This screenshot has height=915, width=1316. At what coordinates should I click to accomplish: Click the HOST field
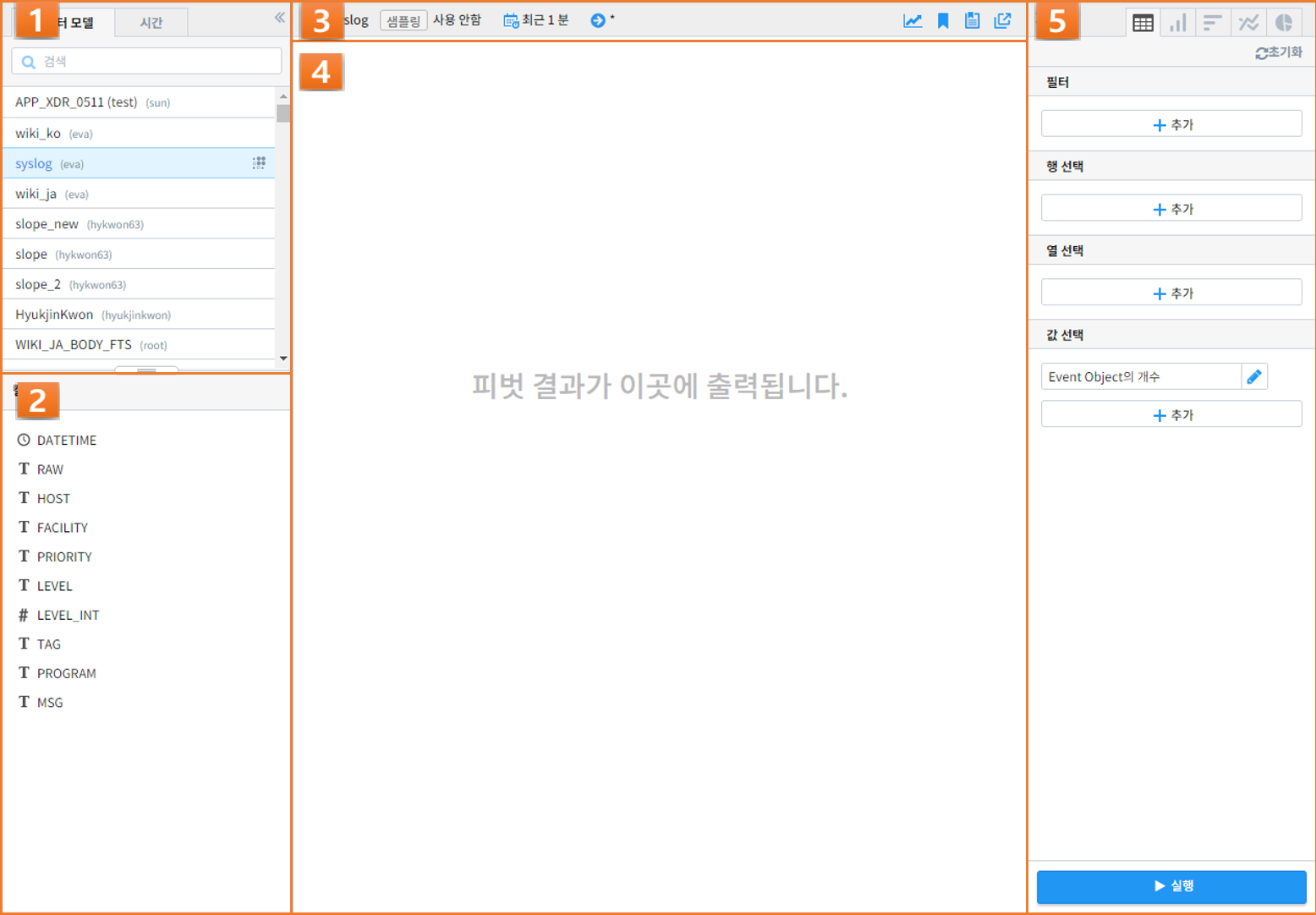click(45, 498)
